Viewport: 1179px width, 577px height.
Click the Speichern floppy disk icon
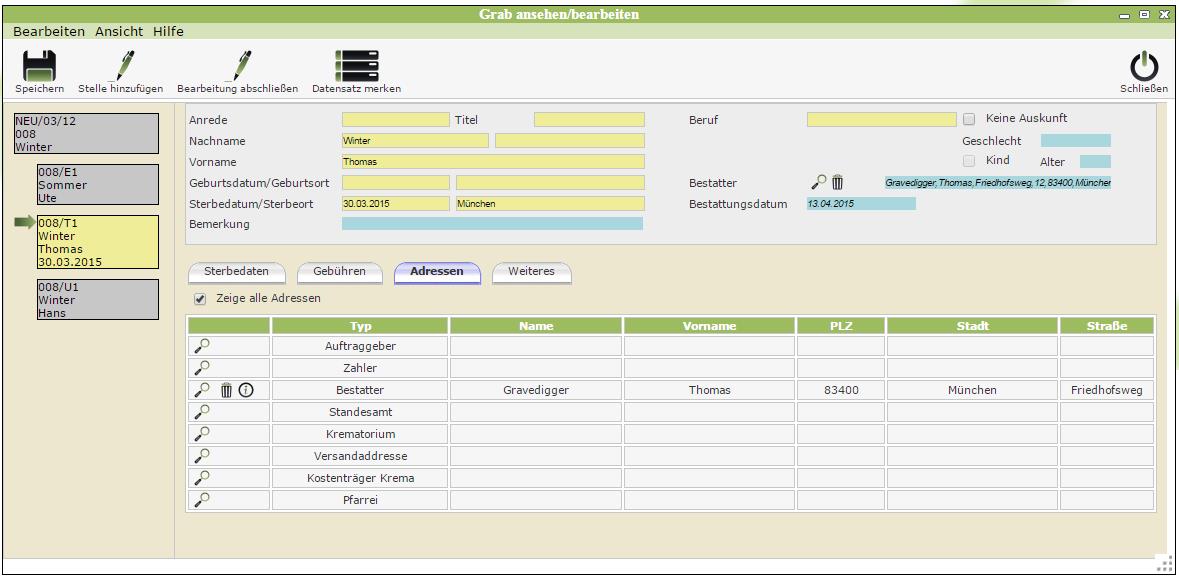(39, 66)
